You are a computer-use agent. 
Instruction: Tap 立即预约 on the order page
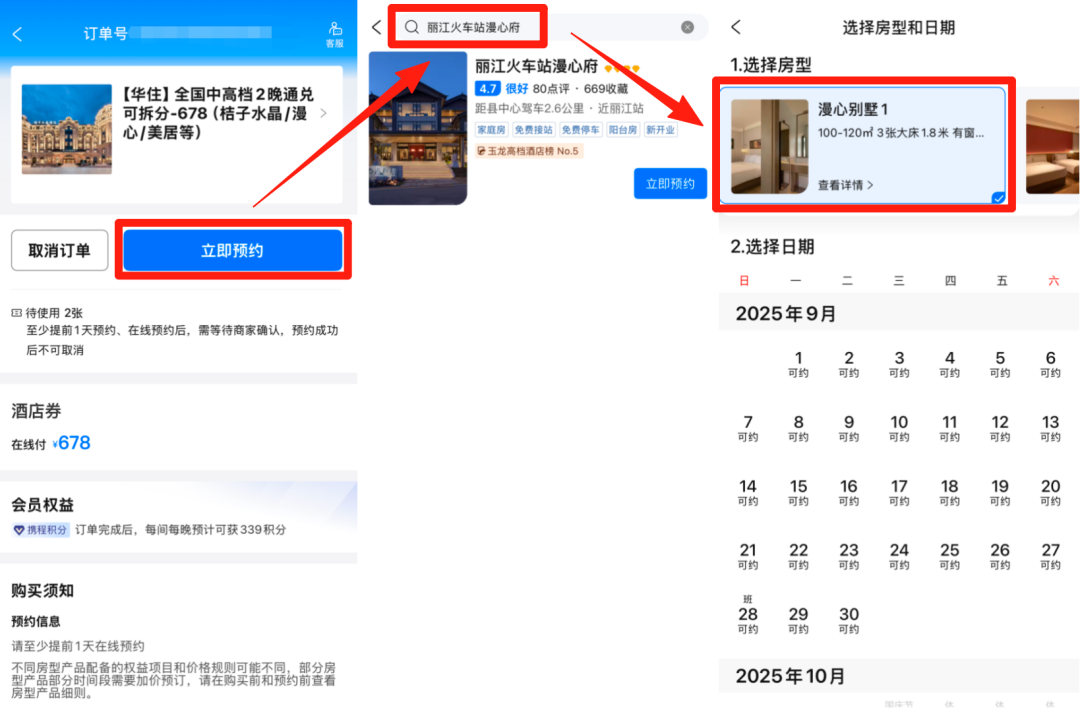pyautogui.click(x=231, y=250)
